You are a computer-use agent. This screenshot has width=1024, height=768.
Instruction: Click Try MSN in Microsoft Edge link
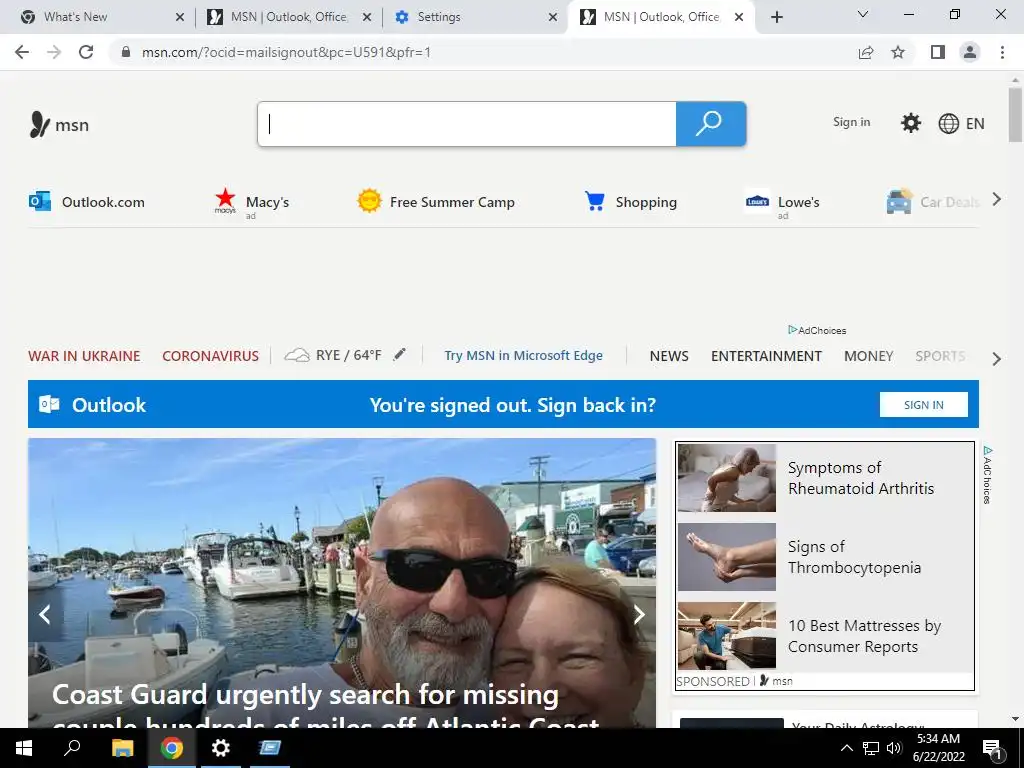524,355
